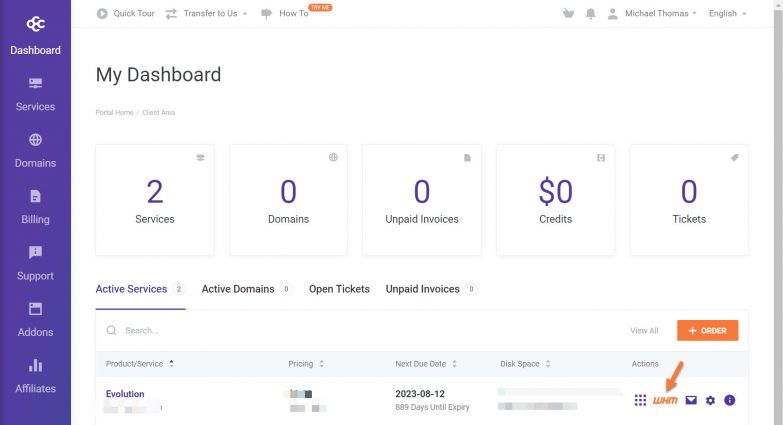Go to Affiliates in the sidebar
Image resolution: width=783 pixels, height=425 pixels.
click(x=35, y=376)
